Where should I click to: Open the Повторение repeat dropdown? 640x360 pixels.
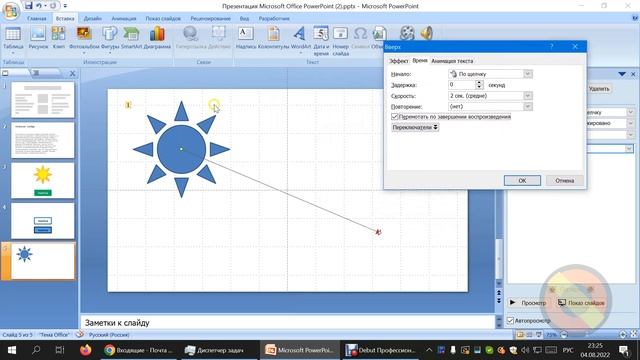(x=528, y=106)
